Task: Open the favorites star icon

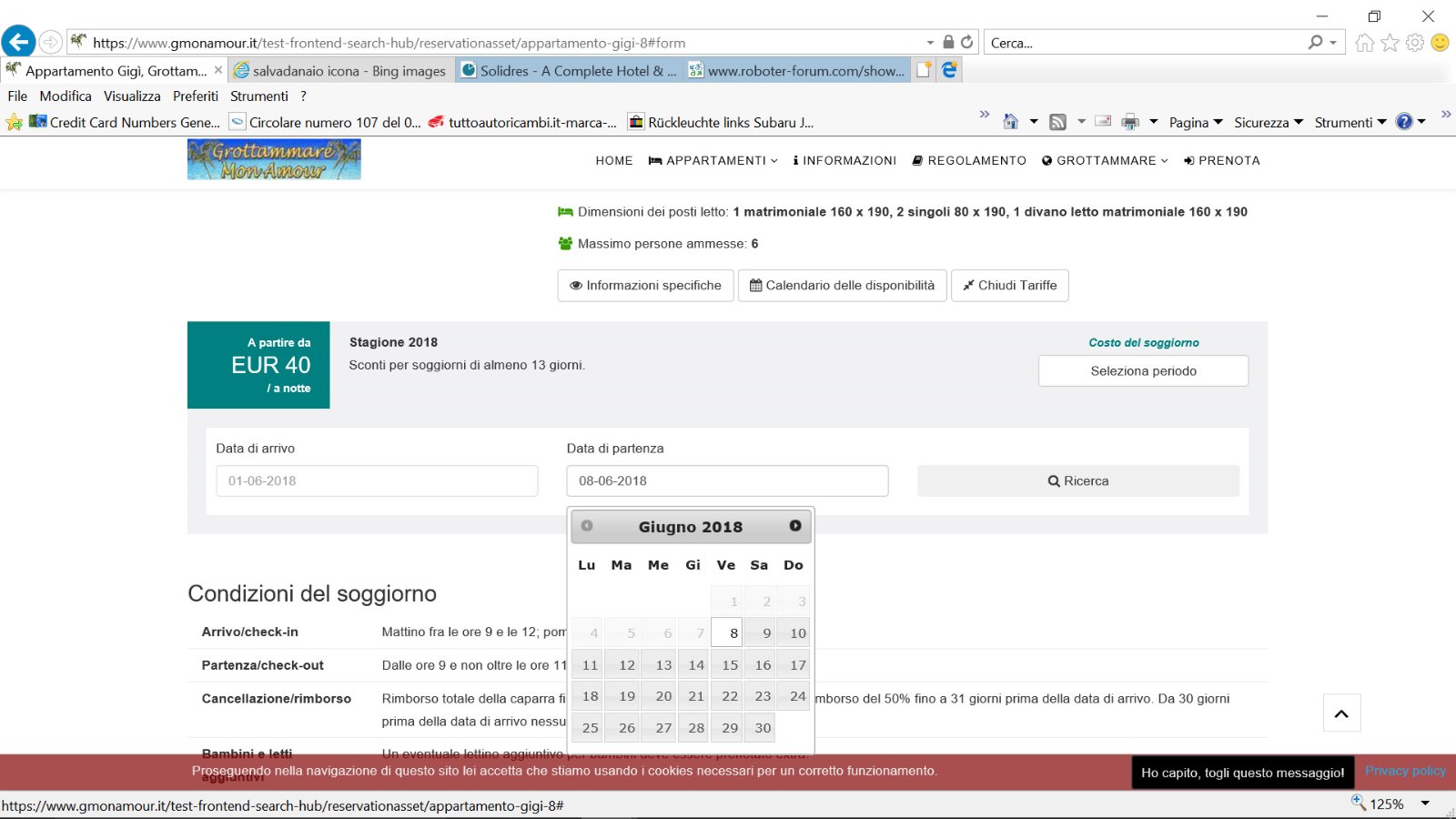Action: (1390, 43)
